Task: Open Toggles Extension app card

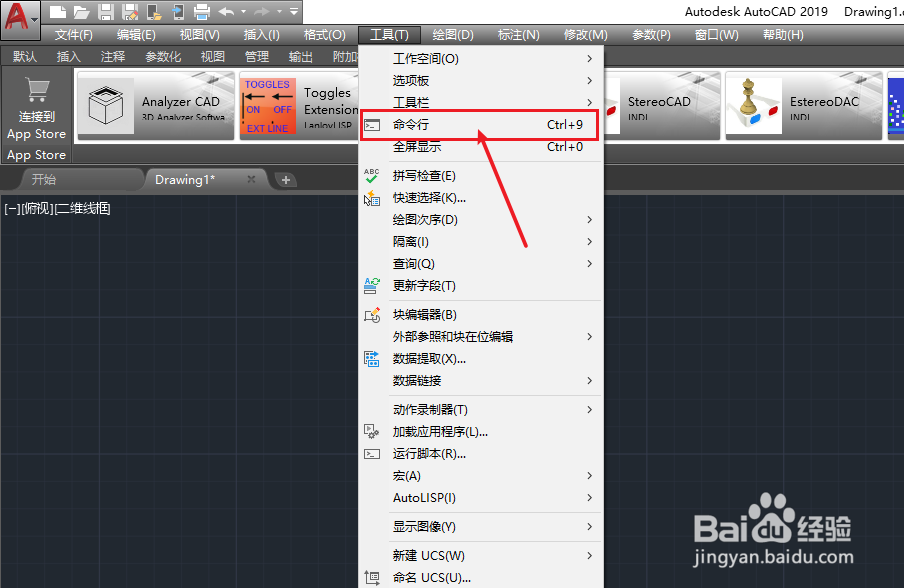Action: click(x=299, y=106)
